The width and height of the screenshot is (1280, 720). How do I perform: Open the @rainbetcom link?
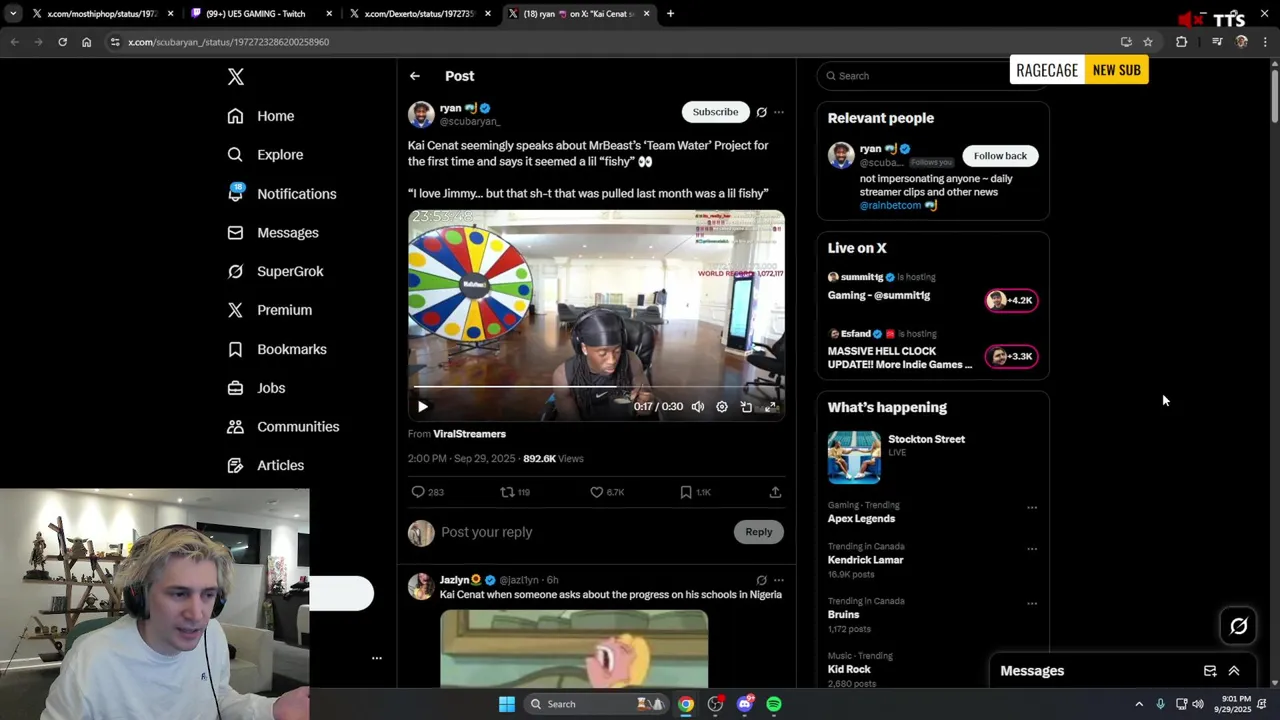[890, 206]
